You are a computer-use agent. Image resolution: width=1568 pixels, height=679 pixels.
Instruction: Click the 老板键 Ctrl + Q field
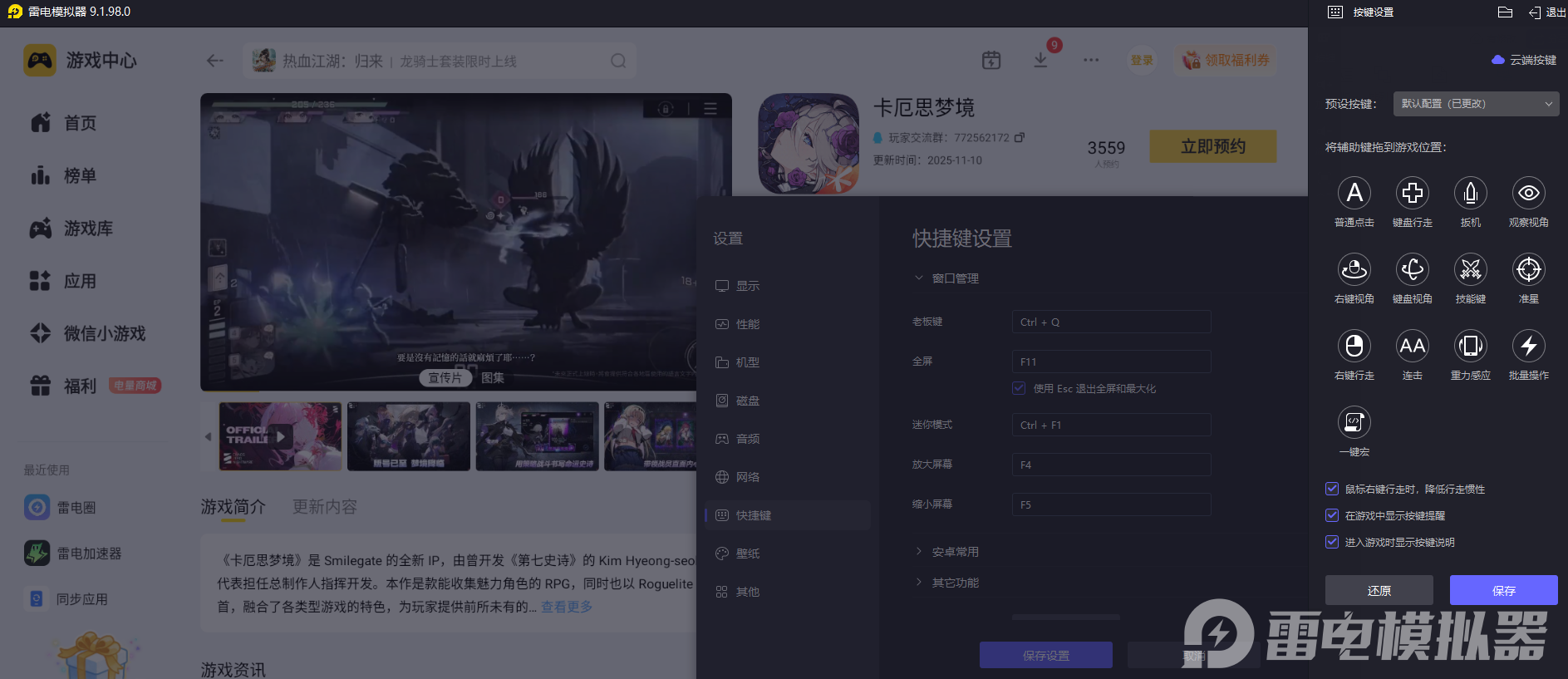1112,322
